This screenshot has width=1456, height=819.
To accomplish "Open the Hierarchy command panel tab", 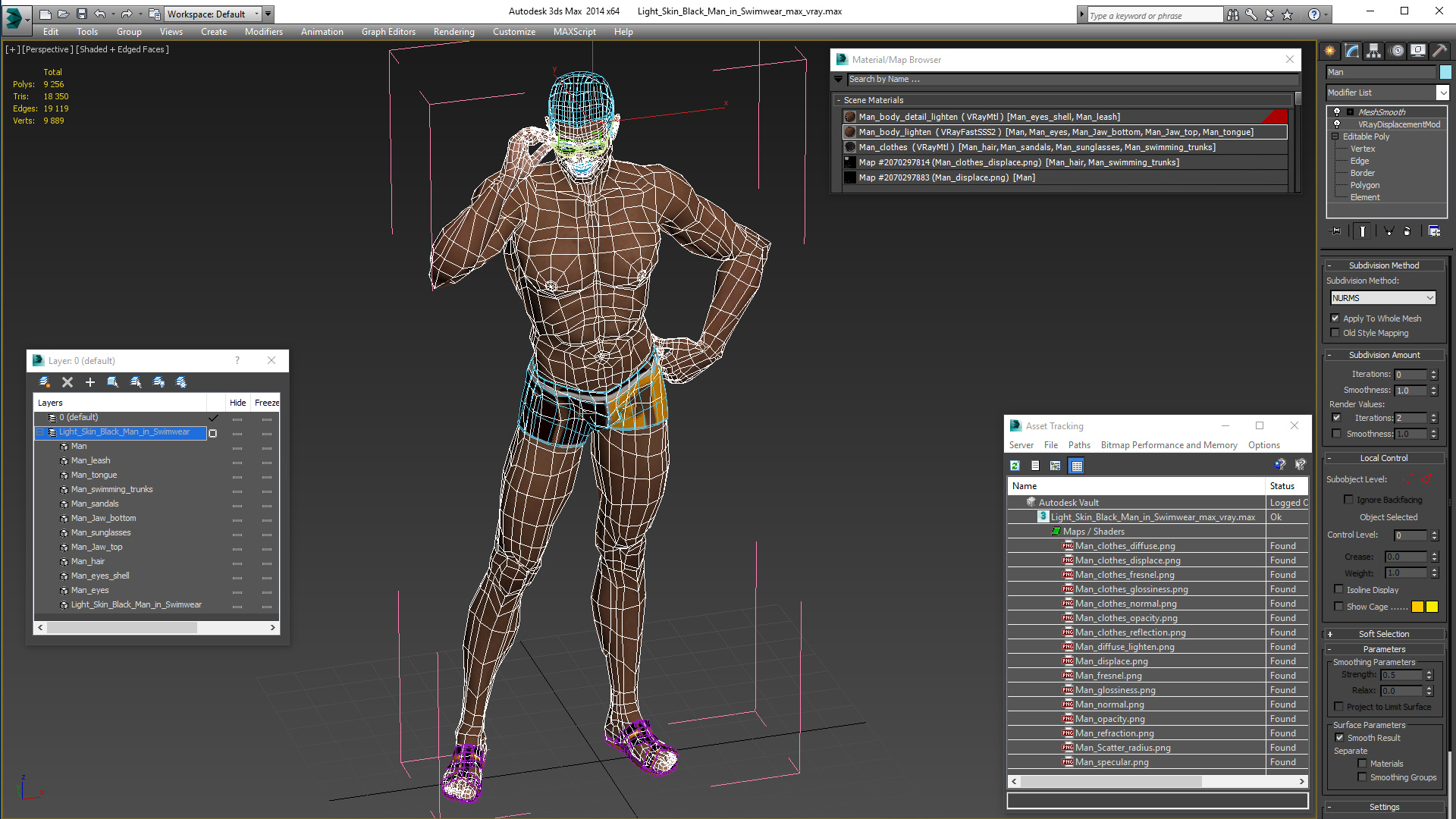I will pyautogui.click(x=1373, y=51).
